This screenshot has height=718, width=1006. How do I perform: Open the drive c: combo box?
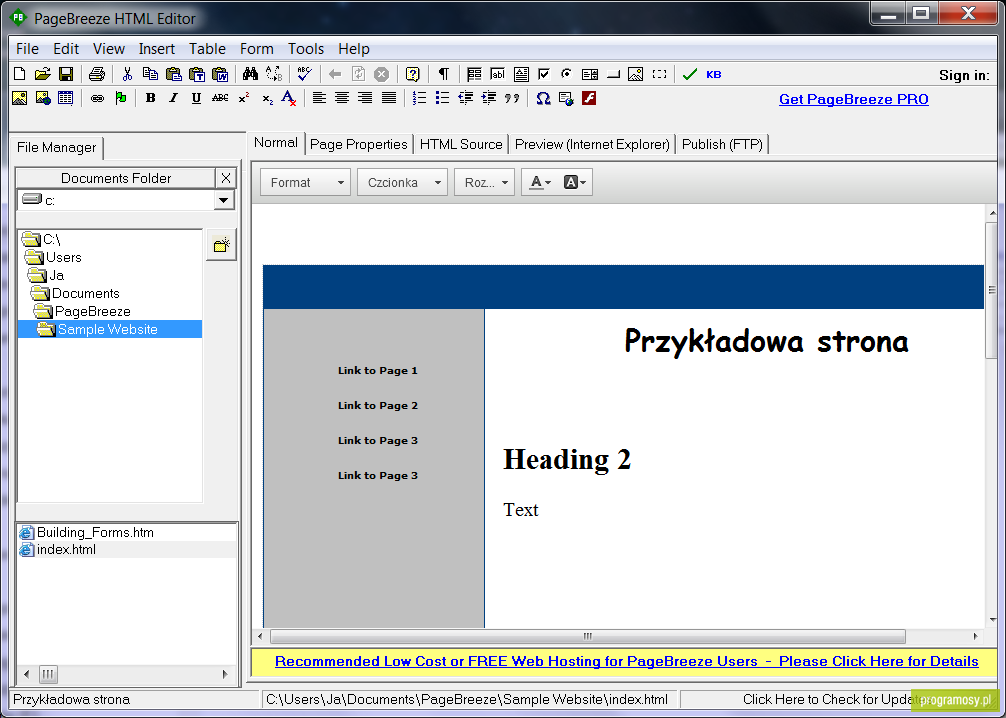coord(125,200)
